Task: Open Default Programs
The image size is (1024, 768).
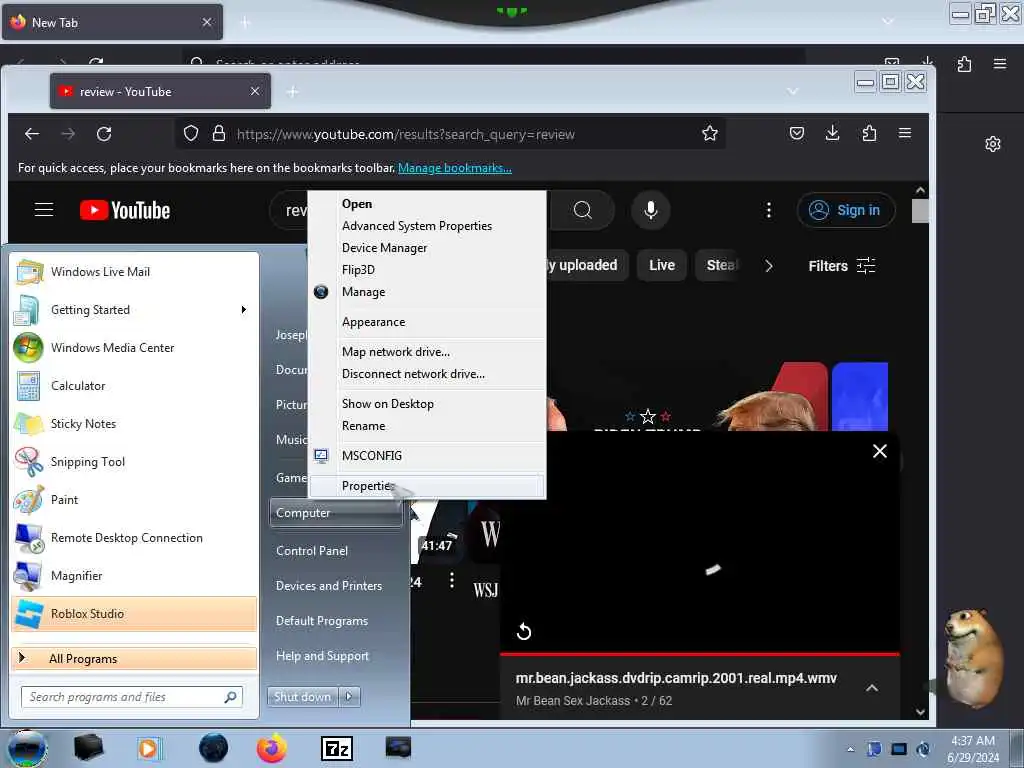Action: tap(322, 620)
